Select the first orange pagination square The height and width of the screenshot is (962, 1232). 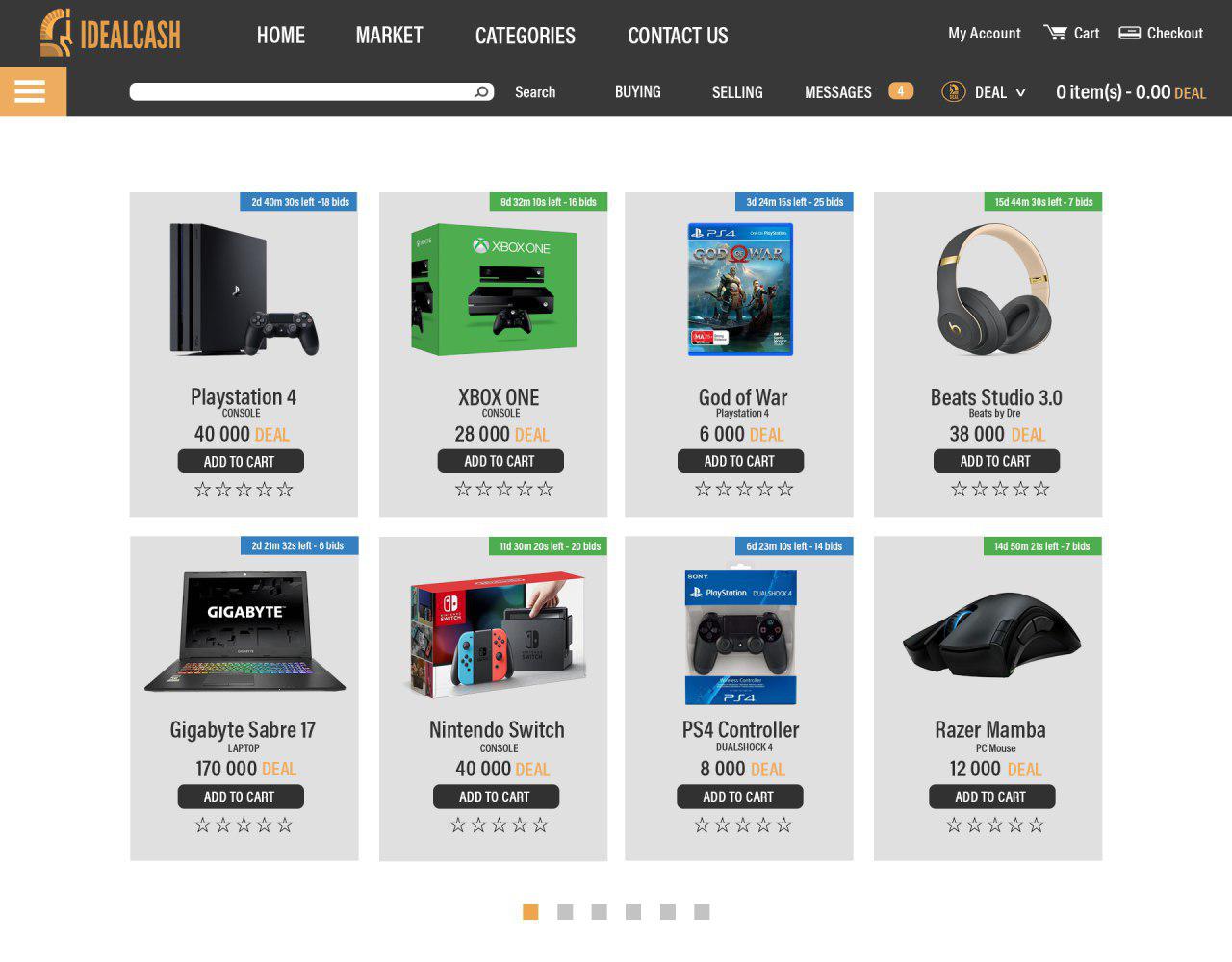coord(530,912)
